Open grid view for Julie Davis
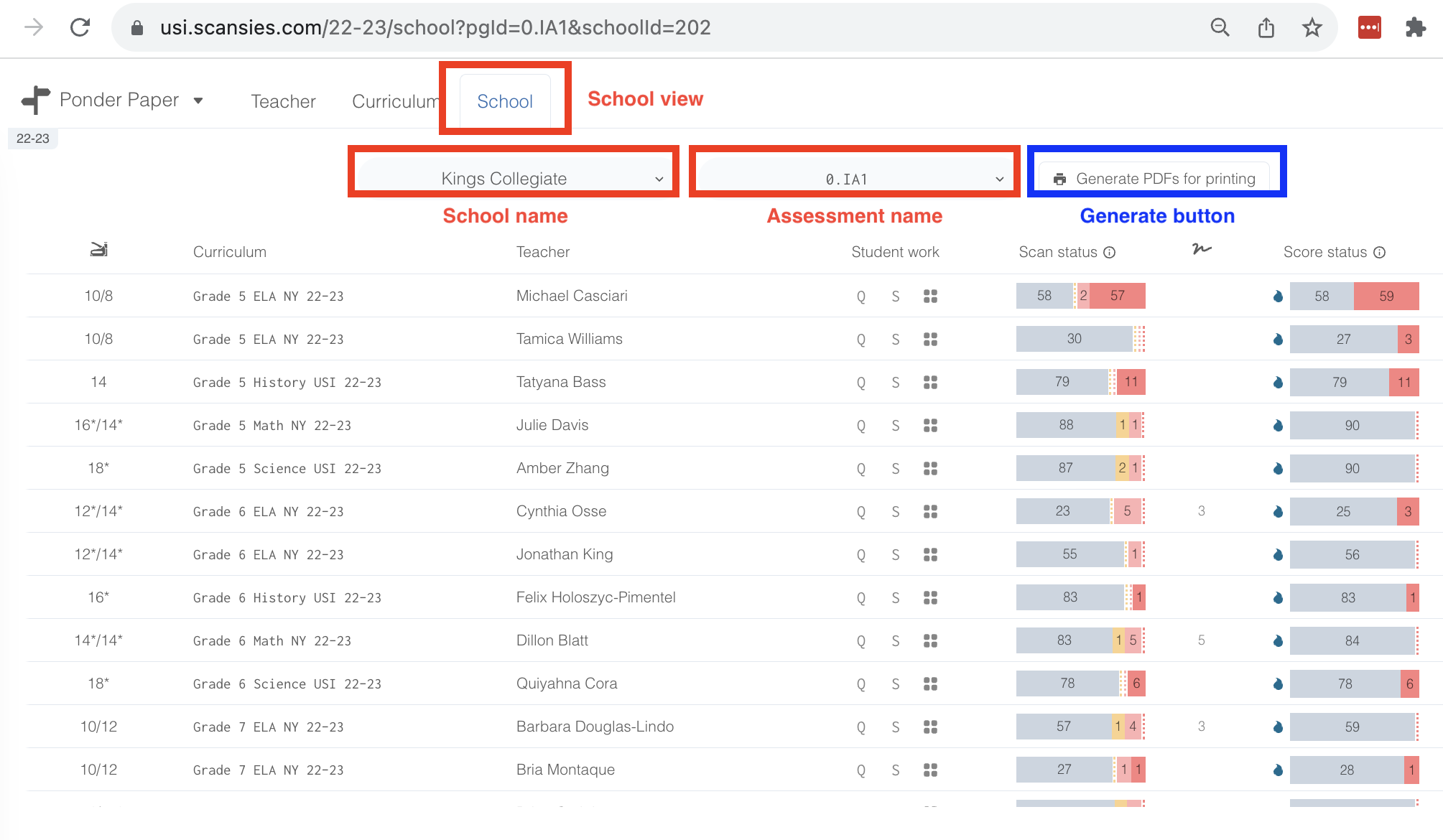The height and width of the screenshot is (840, 1443). [930, 425]
